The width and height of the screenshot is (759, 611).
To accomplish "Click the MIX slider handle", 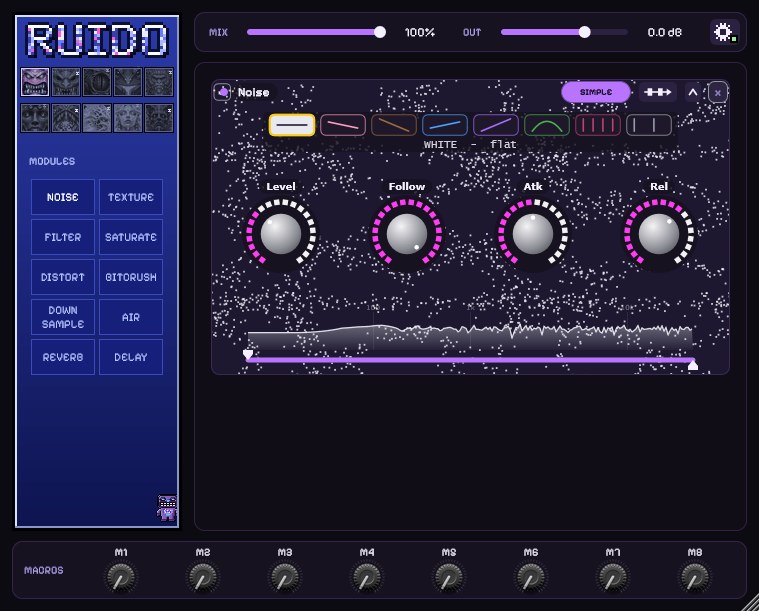I will point(380,32).
